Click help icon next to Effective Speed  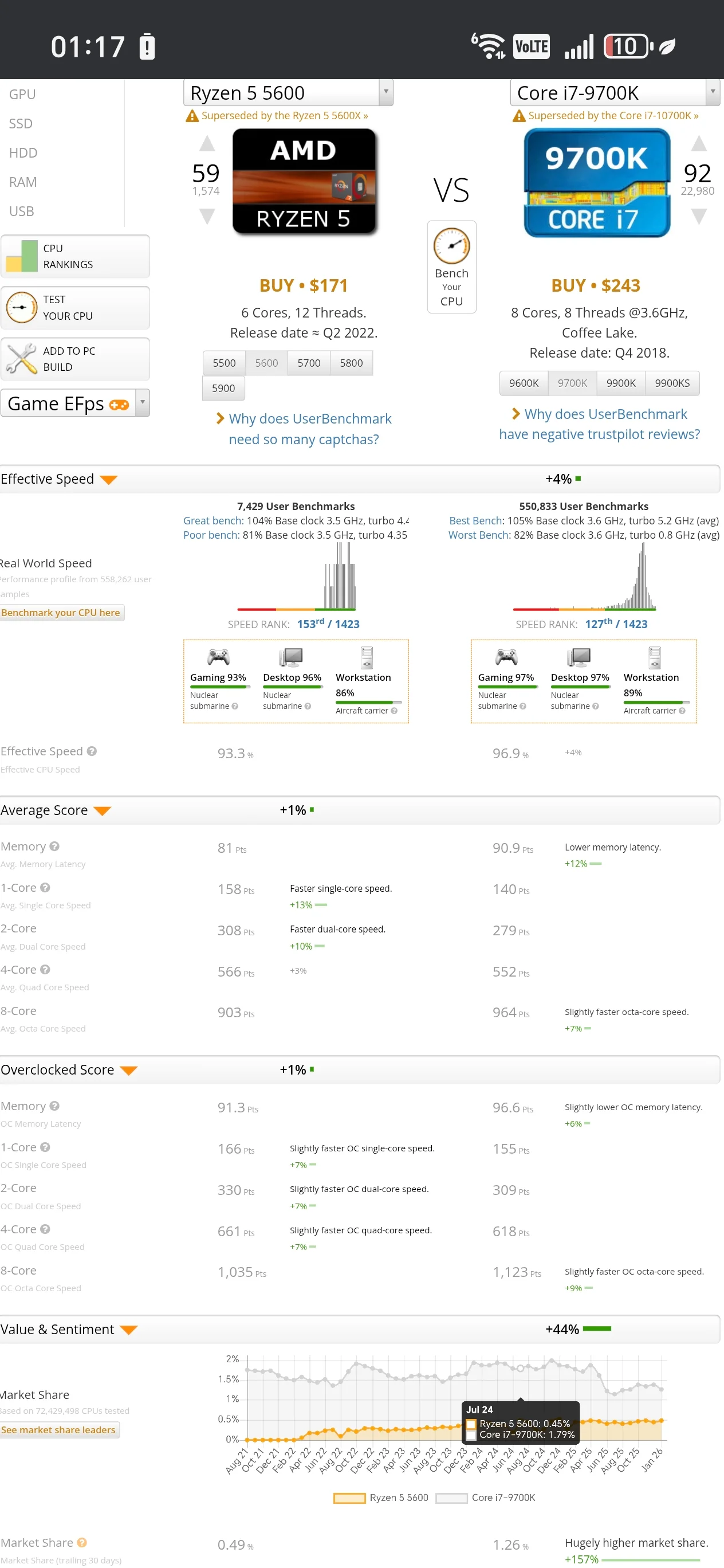click(x=92, y=751)
